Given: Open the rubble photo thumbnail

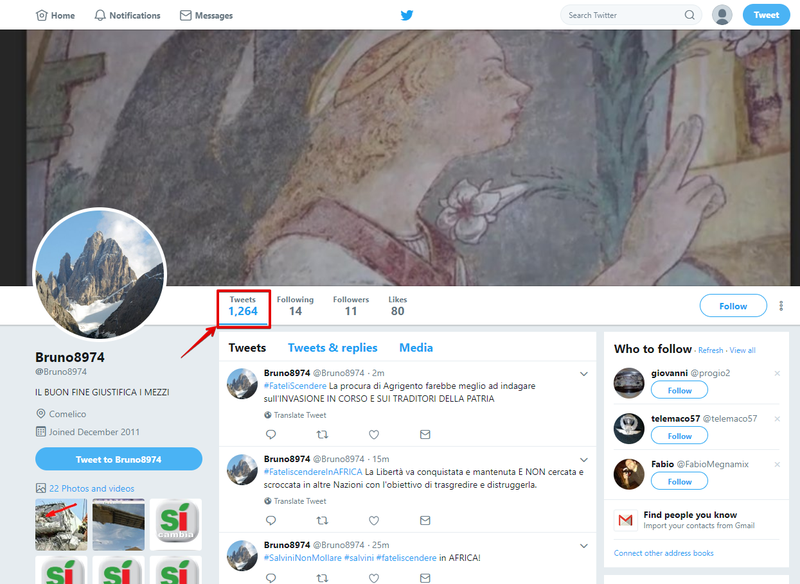Looking at the screenshot, I should (61, 524).
